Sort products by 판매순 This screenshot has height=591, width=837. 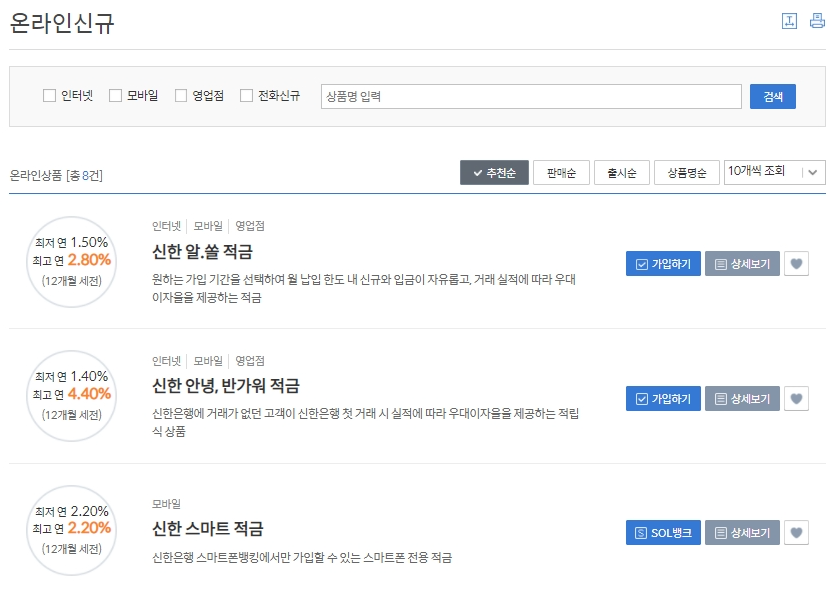point(561,172)
